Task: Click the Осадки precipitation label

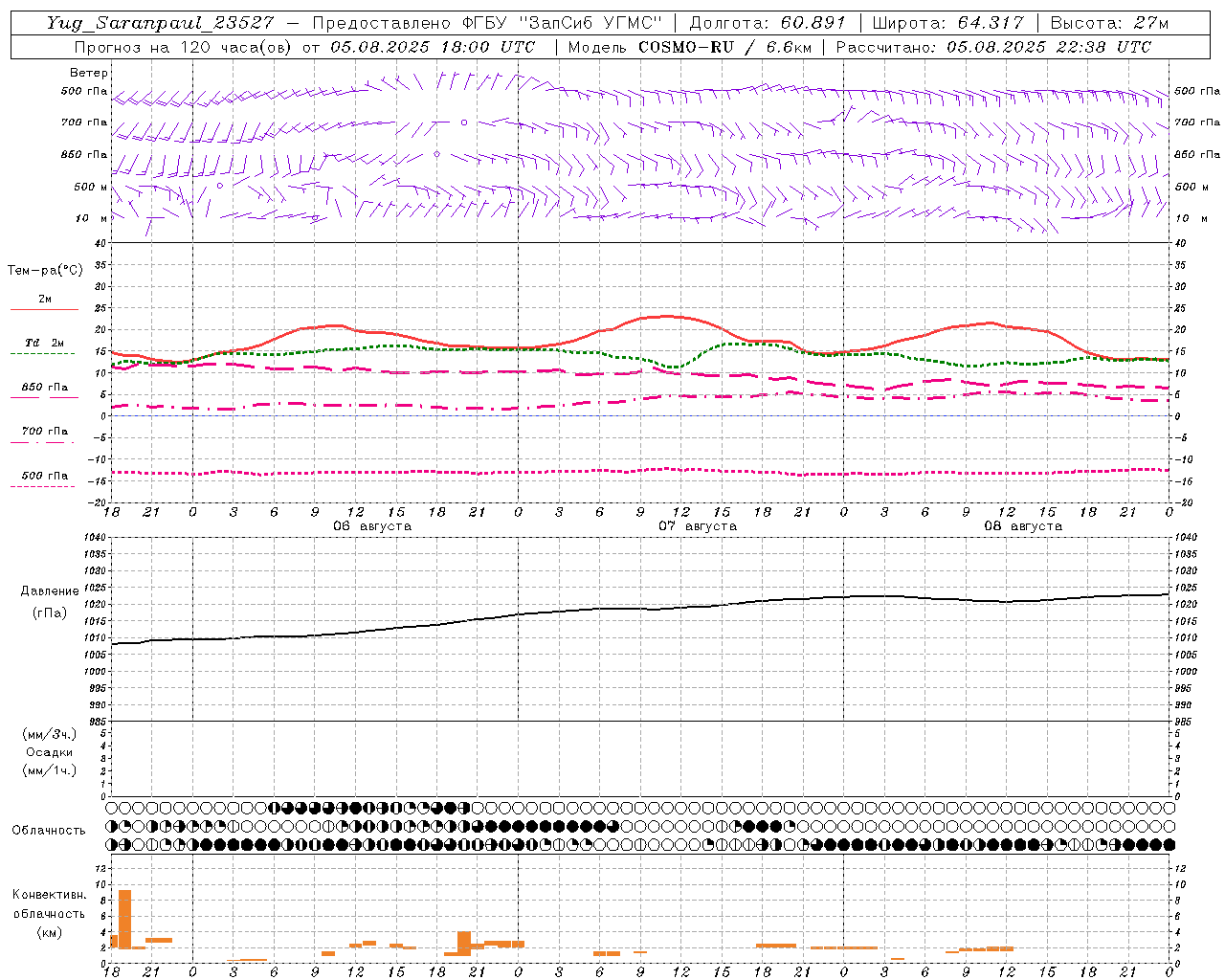Action: 50,752
